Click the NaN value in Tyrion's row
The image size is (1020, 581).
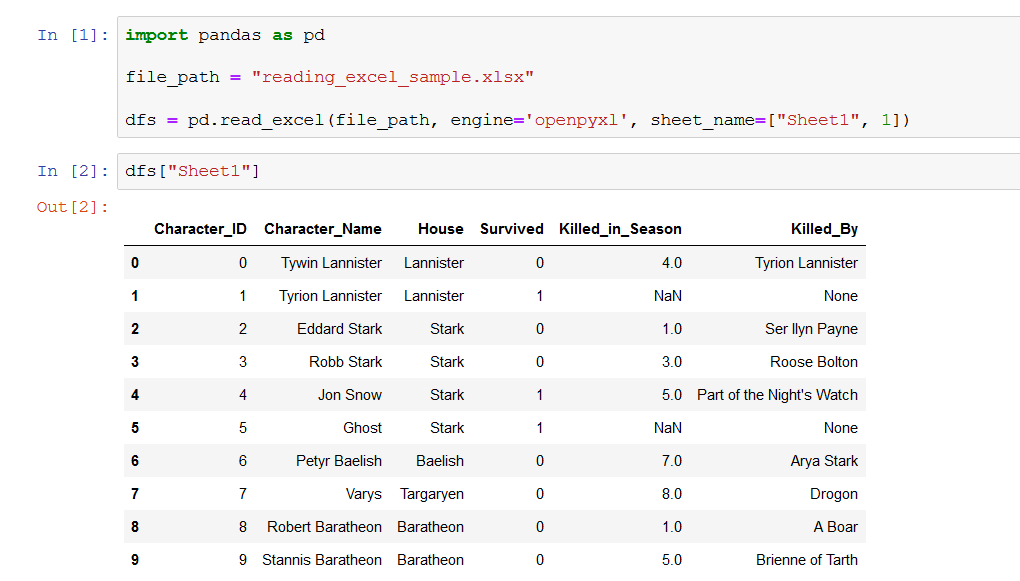point(667,295)
